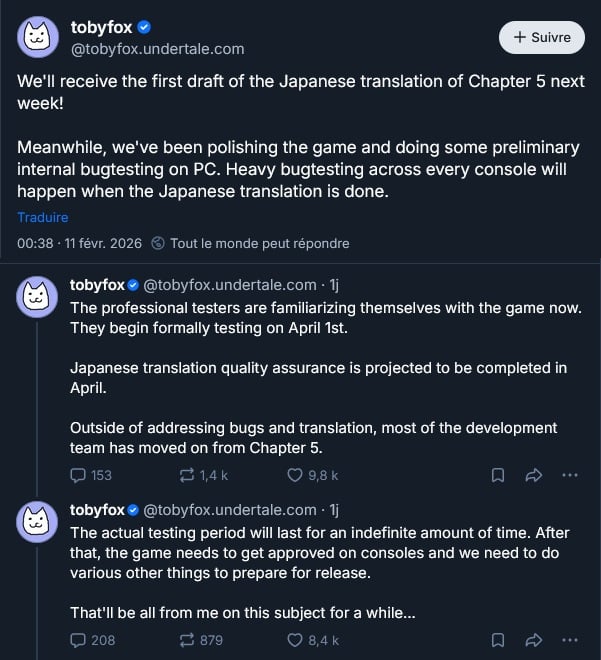Repost the reply with 879 reposts
Image resolution: width=601 pixels, height=660 pixels.
[187, 640]
